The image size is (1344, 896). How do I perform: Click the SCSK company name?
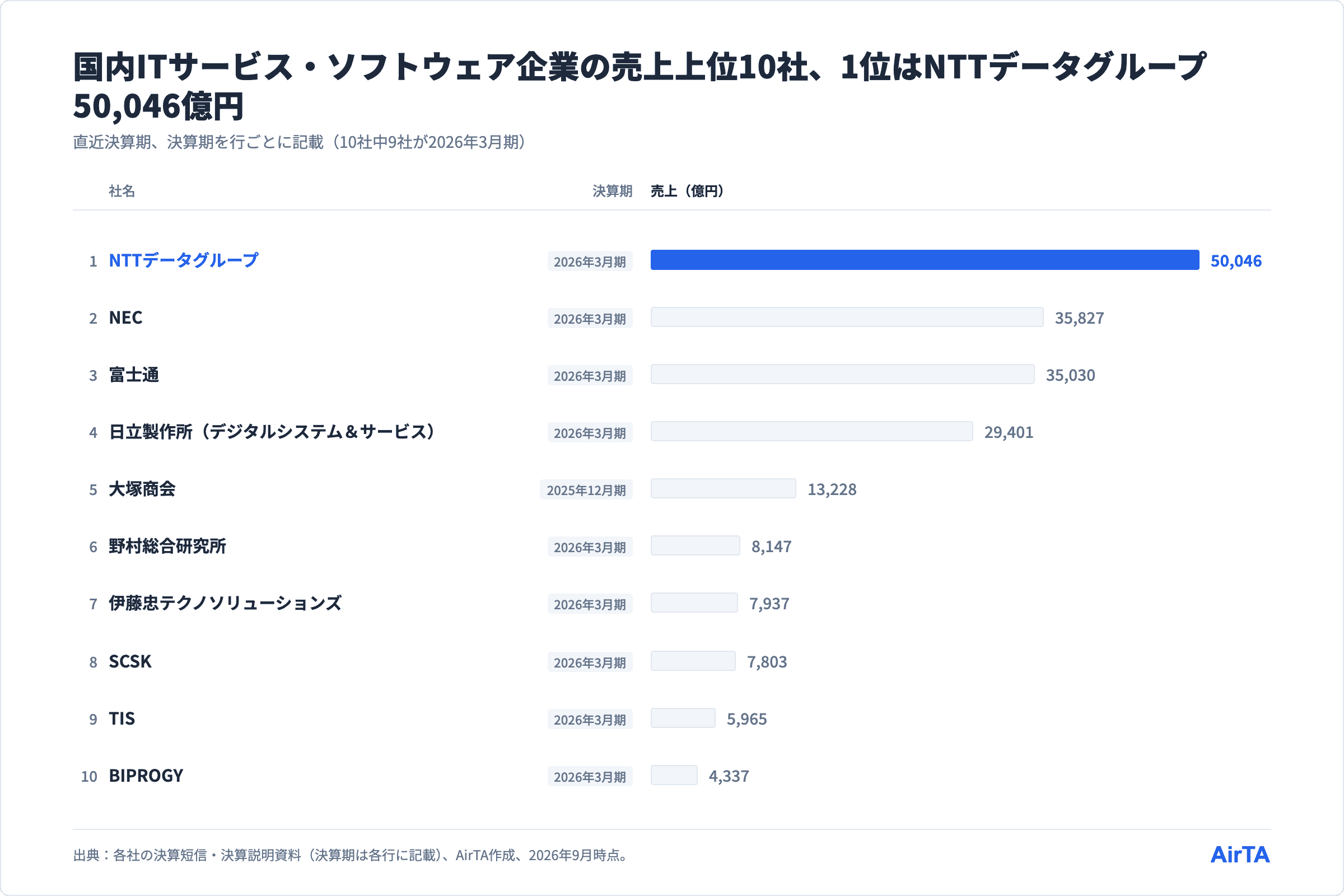tap(130, 662)
